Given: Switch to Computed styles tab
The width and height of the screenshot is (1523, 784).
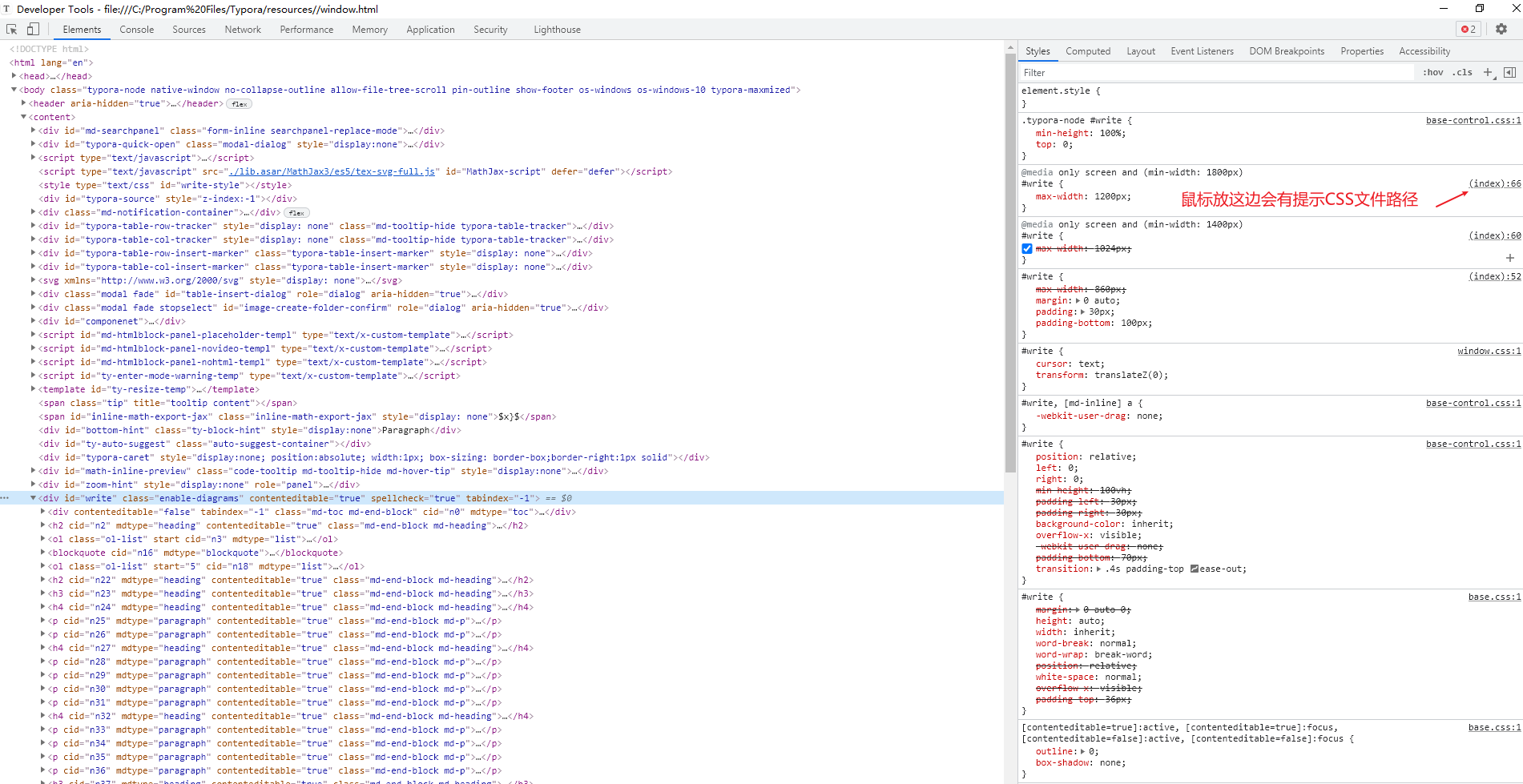Looking at the screenshot, I should pyautogui.click(x=1088, y=51).
